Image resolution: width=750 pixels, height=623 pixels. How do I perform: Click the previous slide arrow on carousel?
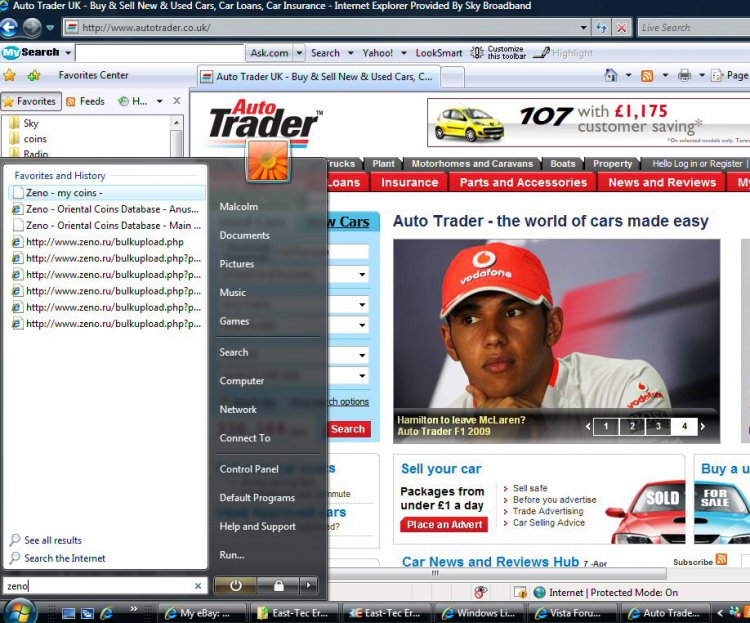click(x=588, y=426)
